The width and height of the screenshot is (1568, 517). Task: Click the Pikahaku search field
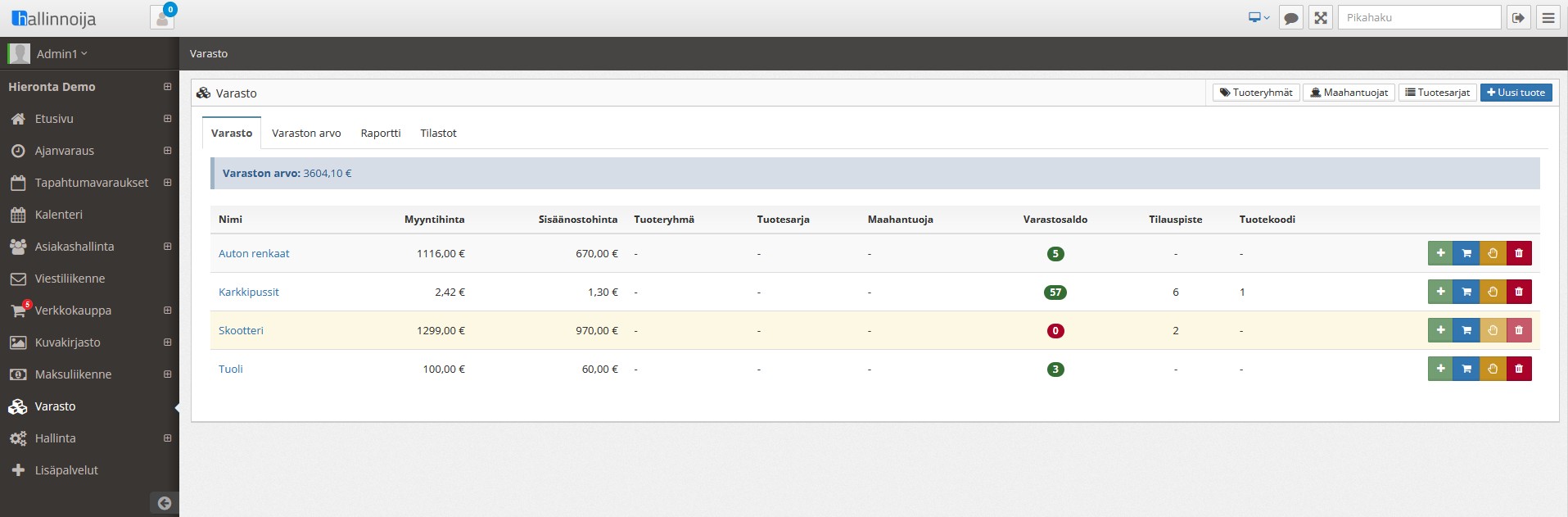pyautogui.click(x=1419, y=17)
